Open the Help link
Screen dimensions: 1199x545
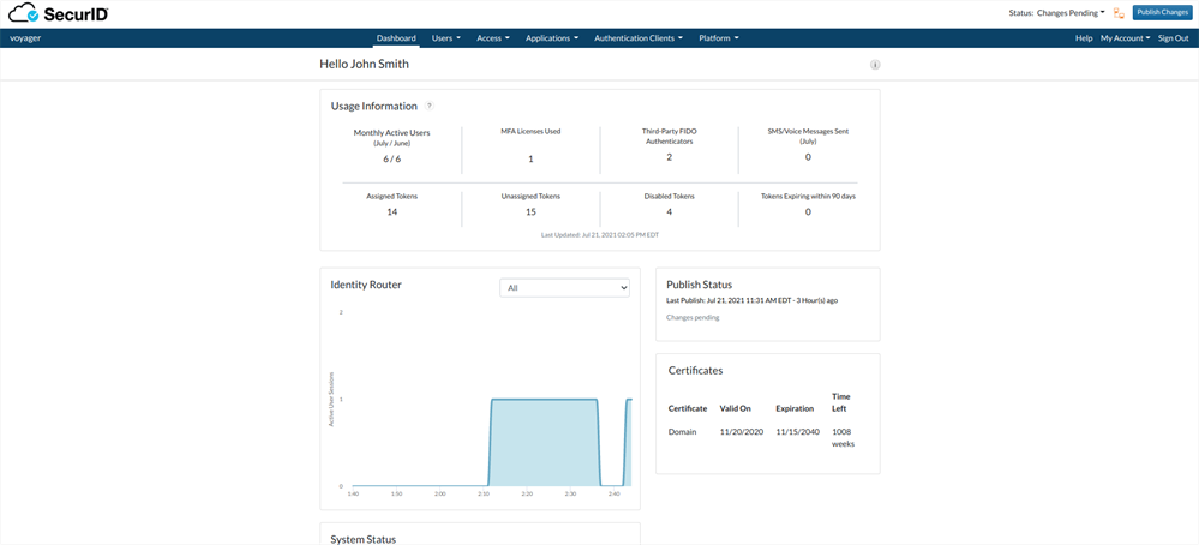pyautogui.click(x=1084, y=38)
